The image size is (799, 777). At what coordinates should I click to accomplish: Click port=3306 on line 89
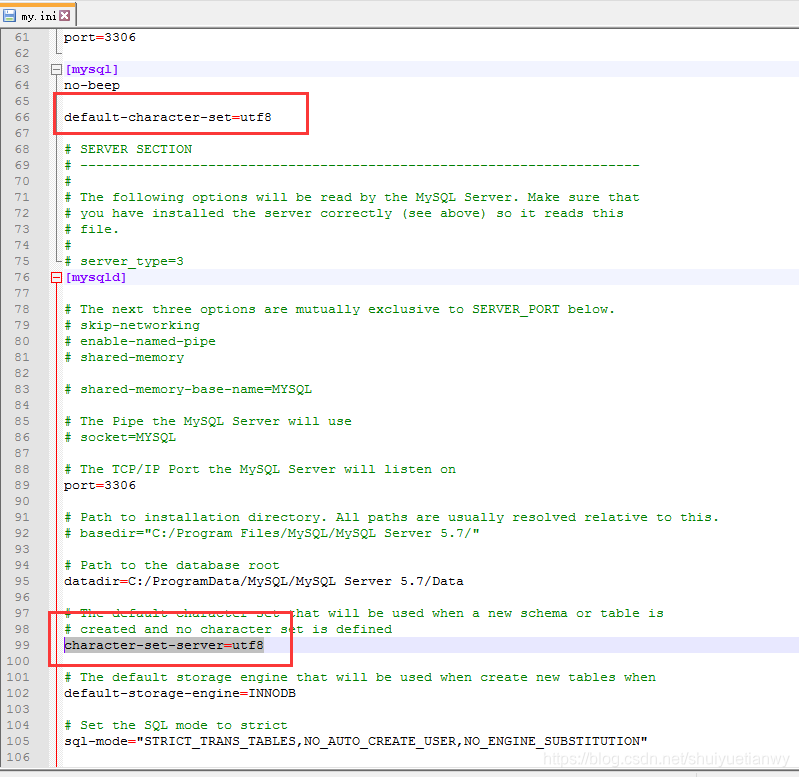[100, 485]
